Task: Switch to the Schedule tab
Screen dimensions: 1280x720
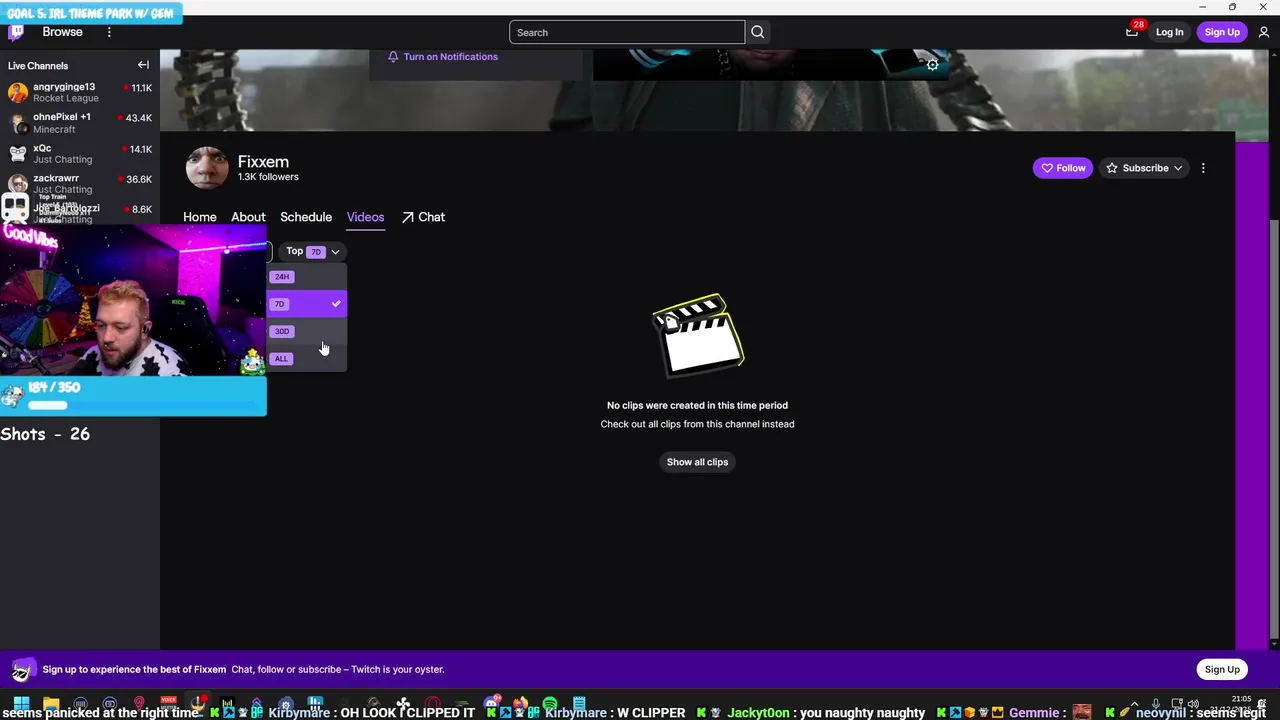Action: 306,217
